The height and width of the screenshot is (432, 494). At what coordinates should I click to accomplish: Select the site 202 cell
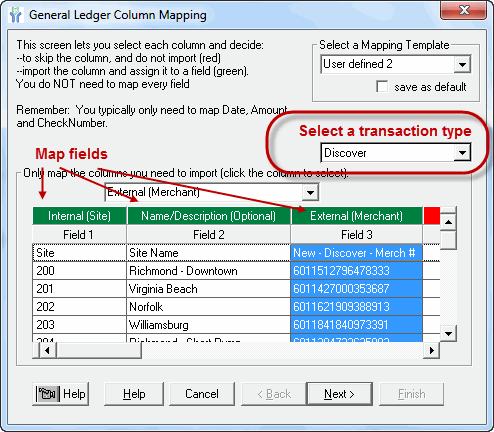[x=79, y=307]
